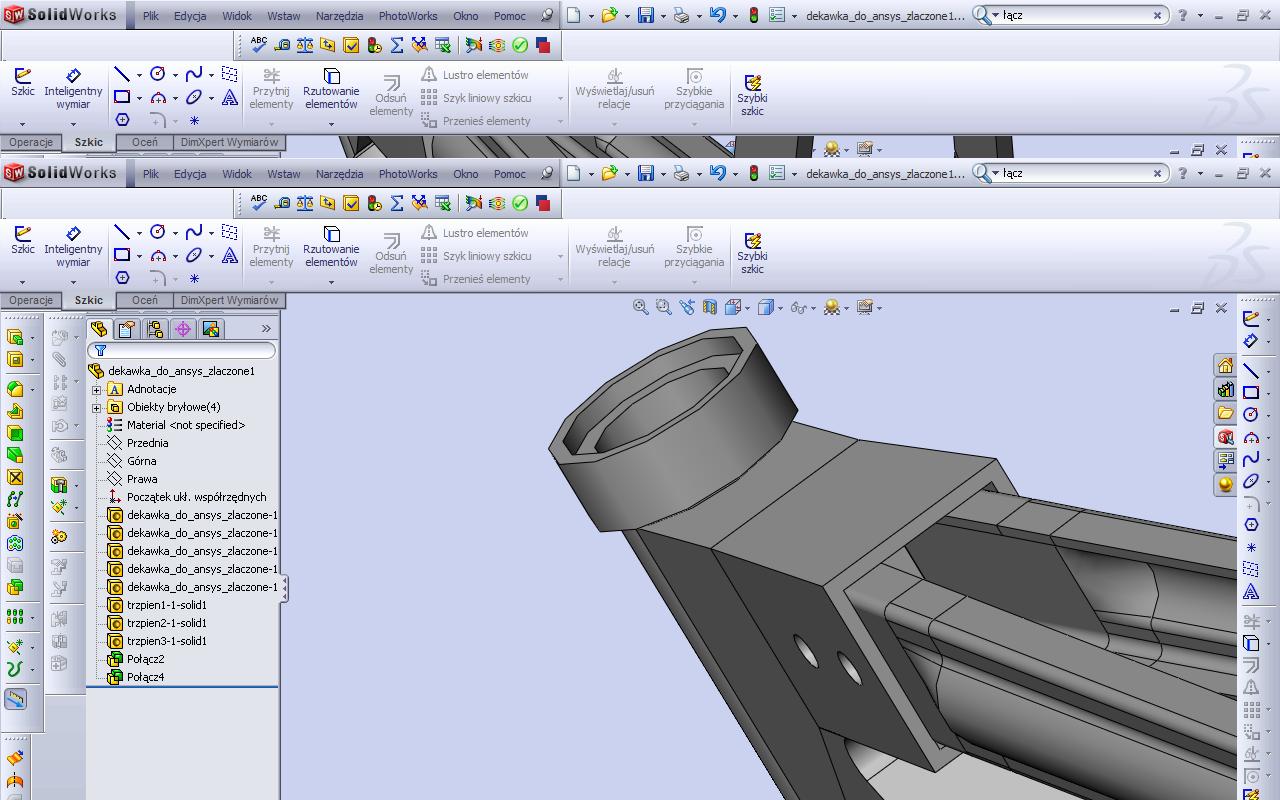Open the PhotoWorks menu in the front window

408,173
